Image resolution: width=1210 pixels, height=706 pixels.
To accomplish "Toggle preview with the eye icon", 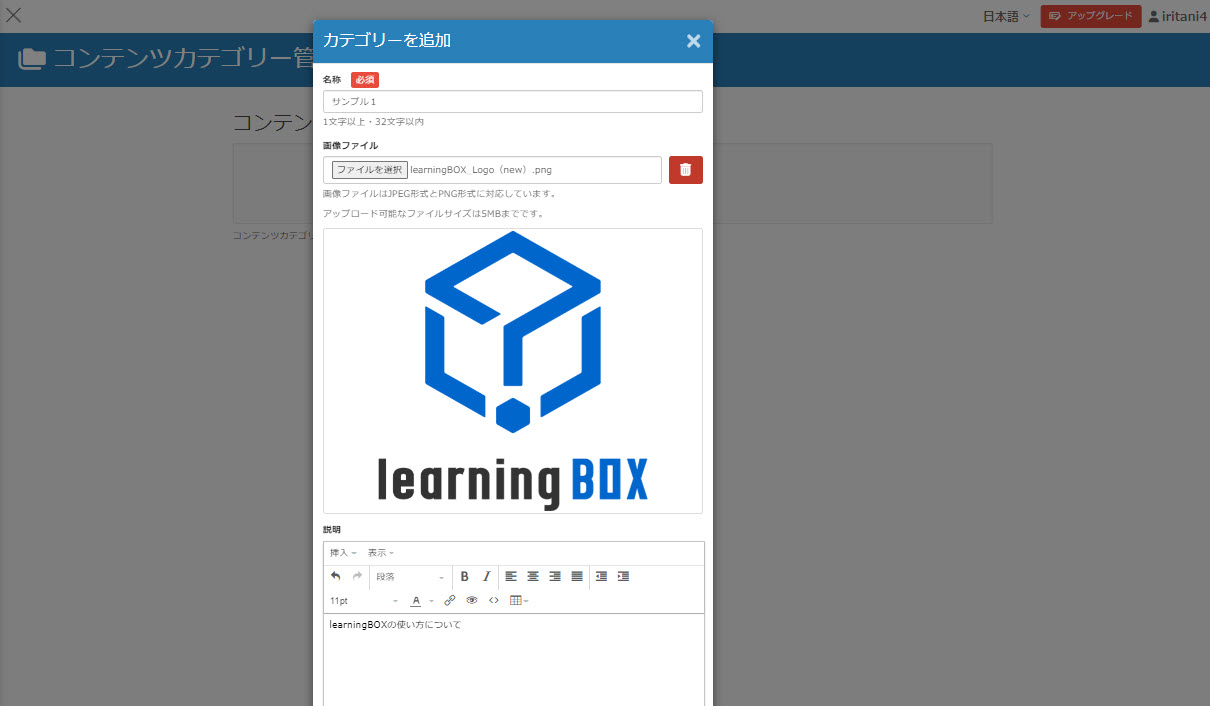I will pyautogui.click(x=472, y=601).
